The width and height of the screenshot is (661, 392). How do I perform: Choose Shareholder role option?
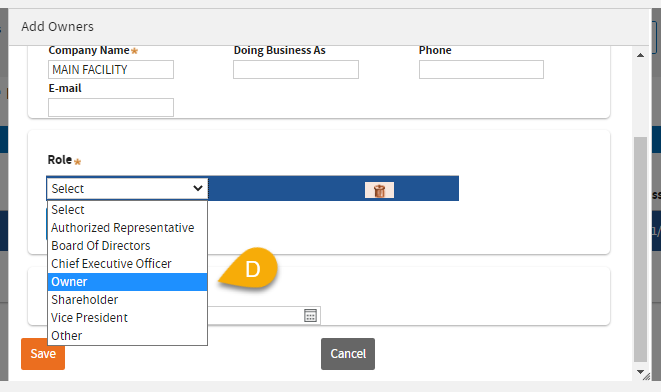[x=127, y=300]
